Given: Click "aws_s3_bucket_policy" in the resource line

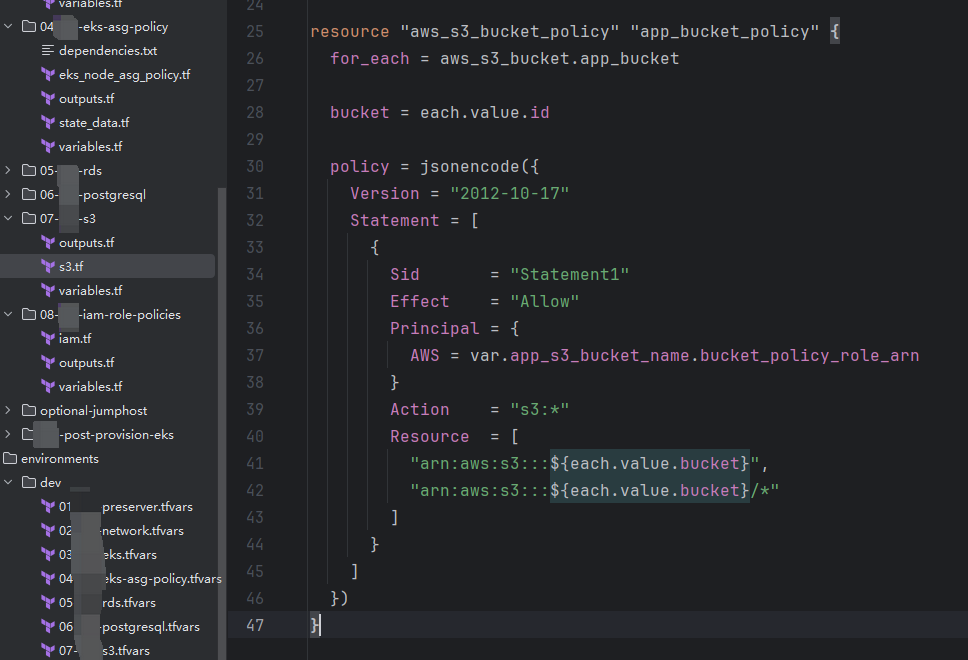Looking at the screenshot, I should 509,31.
